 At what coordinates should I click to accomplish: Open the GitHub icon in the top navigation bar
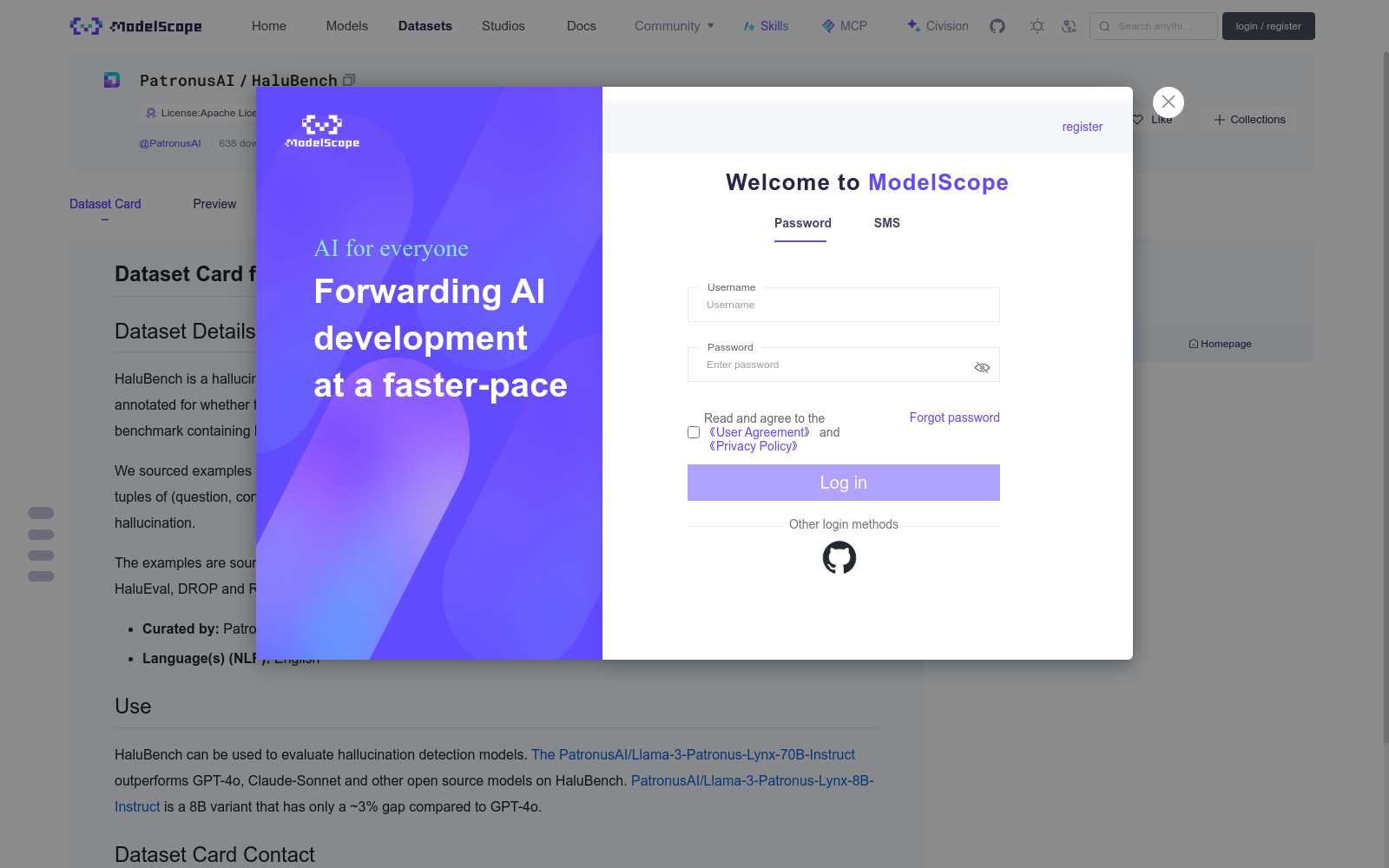coord(997,26)
